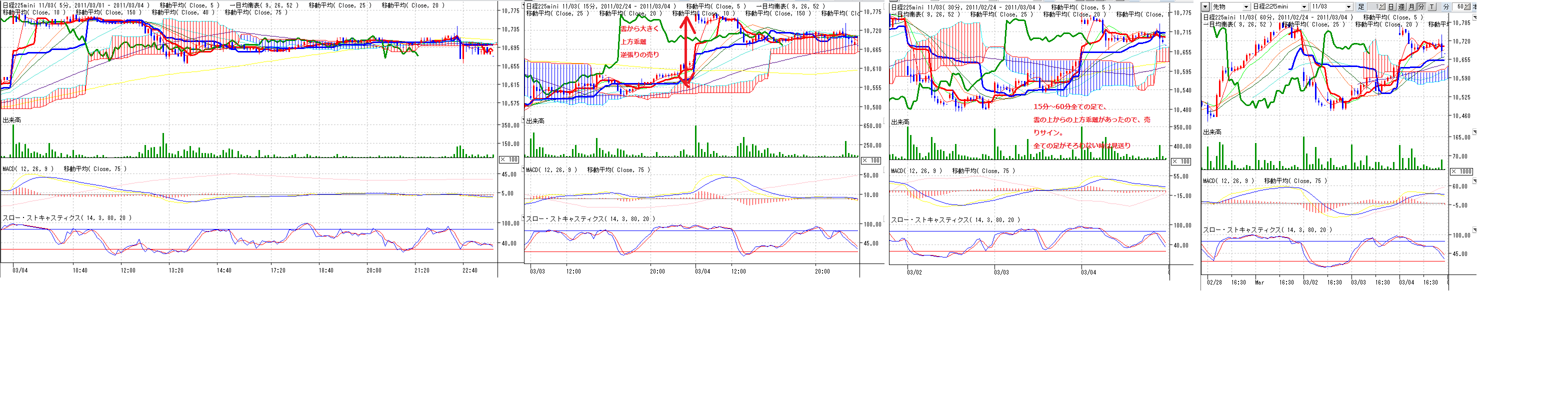Click the ×1000 volume scale box
The image size is (1568, 398).
point(1461,171)
